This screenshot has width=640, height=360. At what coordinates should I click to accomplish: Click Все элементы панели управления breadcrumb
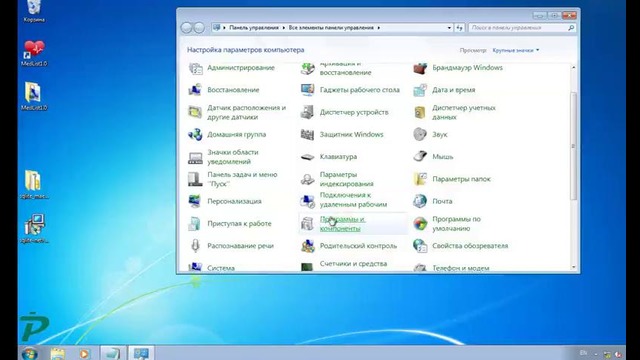coord(331,28)
